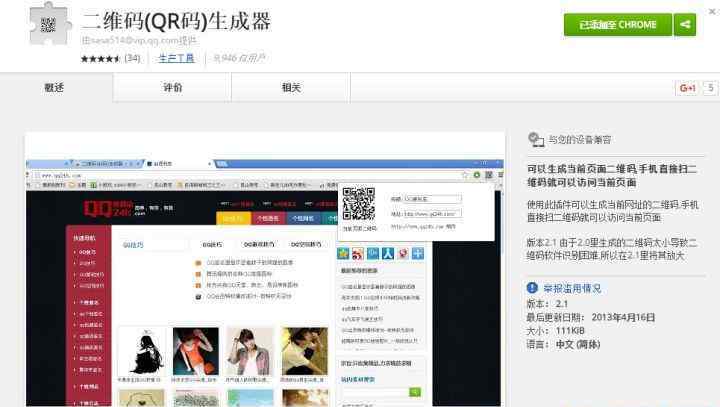Click the blue report abuse exclamation icon
720x407 pixels.
[532, 288]
